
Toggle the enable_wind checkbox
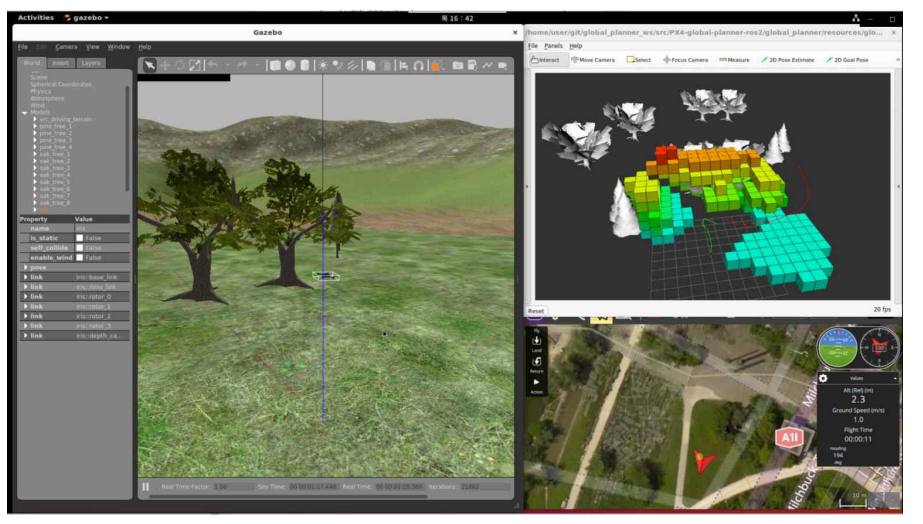click(79, 258)
